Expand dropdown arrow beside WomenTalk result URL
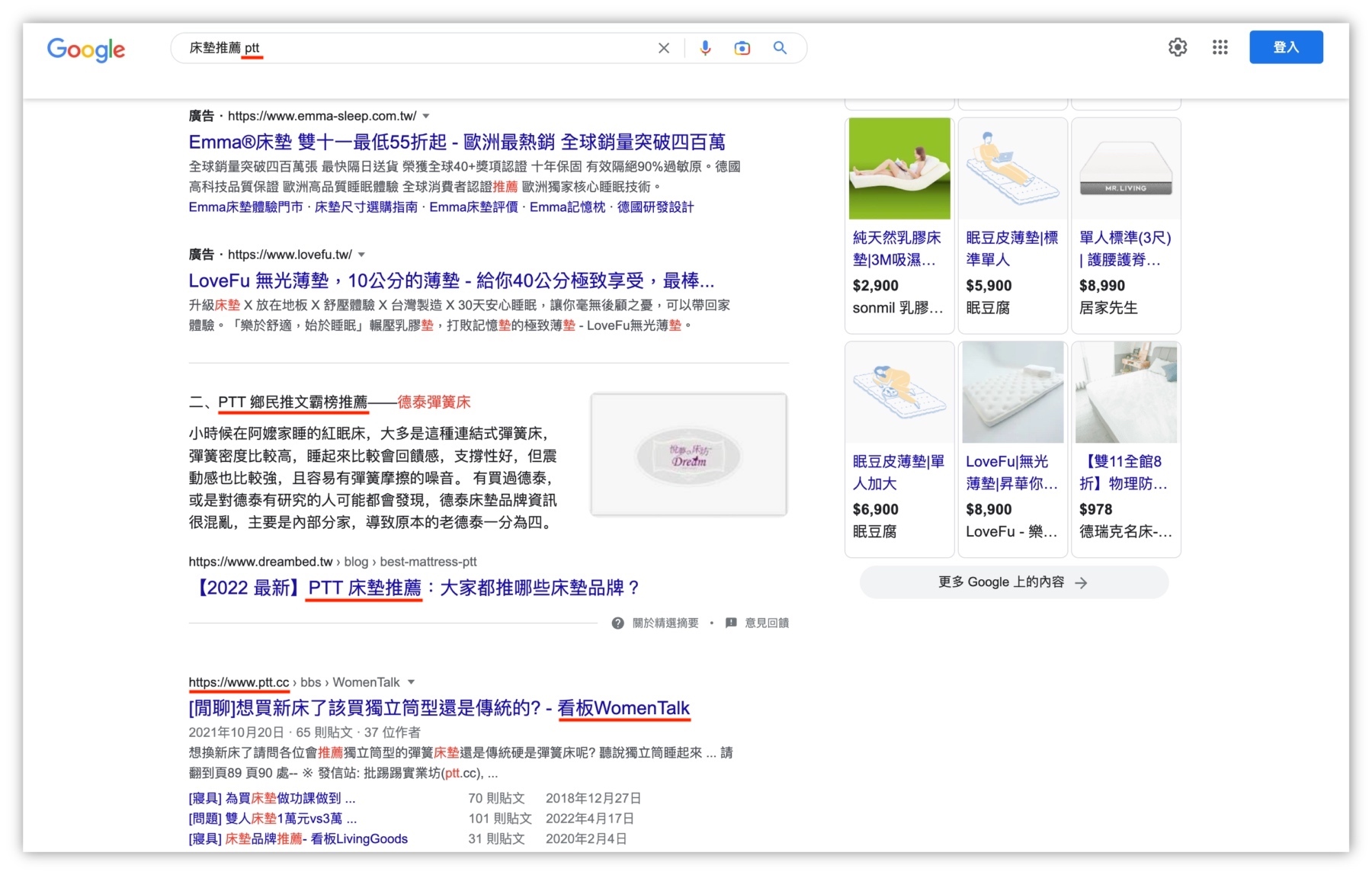Image resolution: width=1372 pixels, height=875 pixels. pos(412,682)
